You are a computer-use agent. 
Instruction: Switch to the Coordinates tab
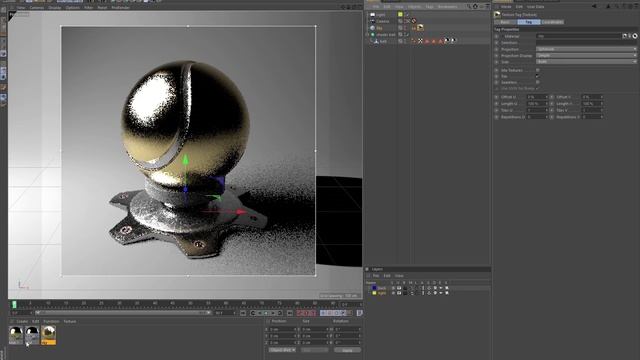[552, 22]
